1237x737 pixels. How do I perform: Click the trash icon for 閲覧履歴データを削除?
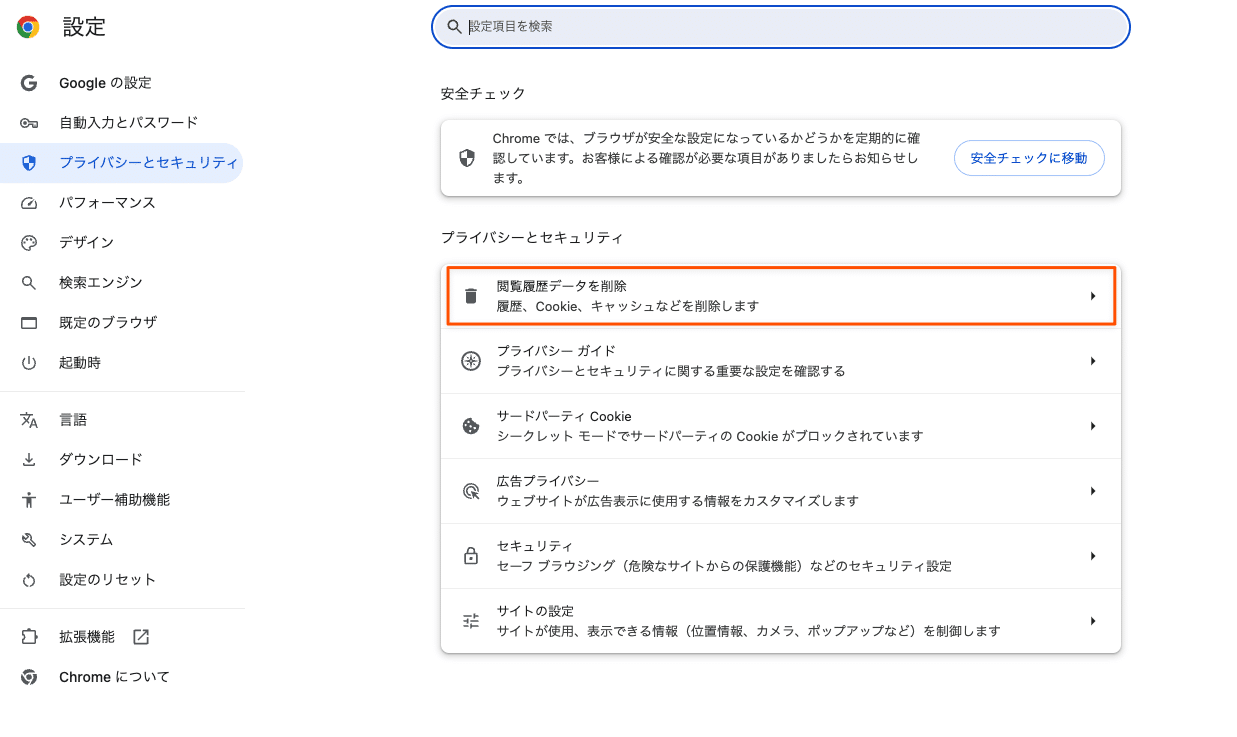[x=469, y=295]
